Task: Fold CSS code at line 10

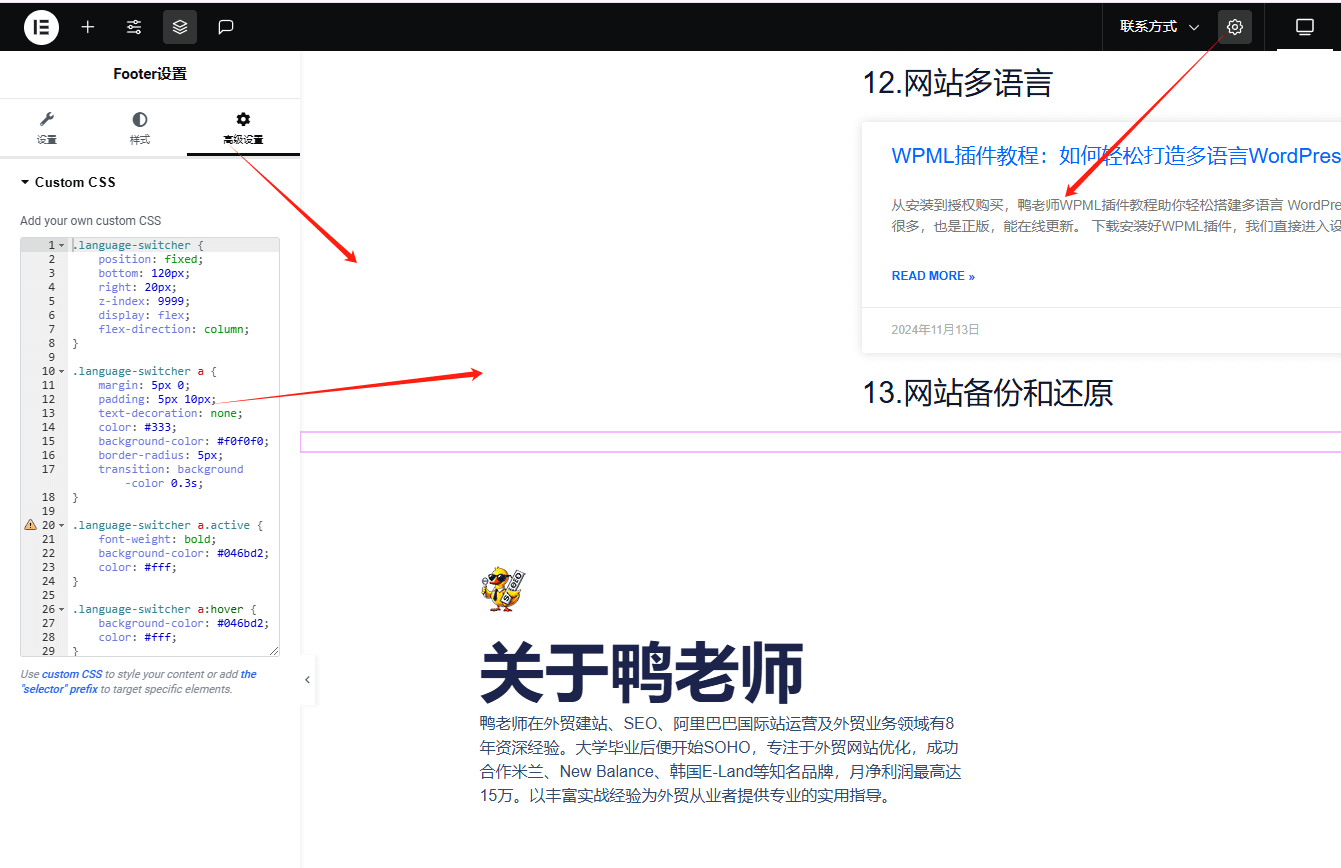Action: coord(61,371)
